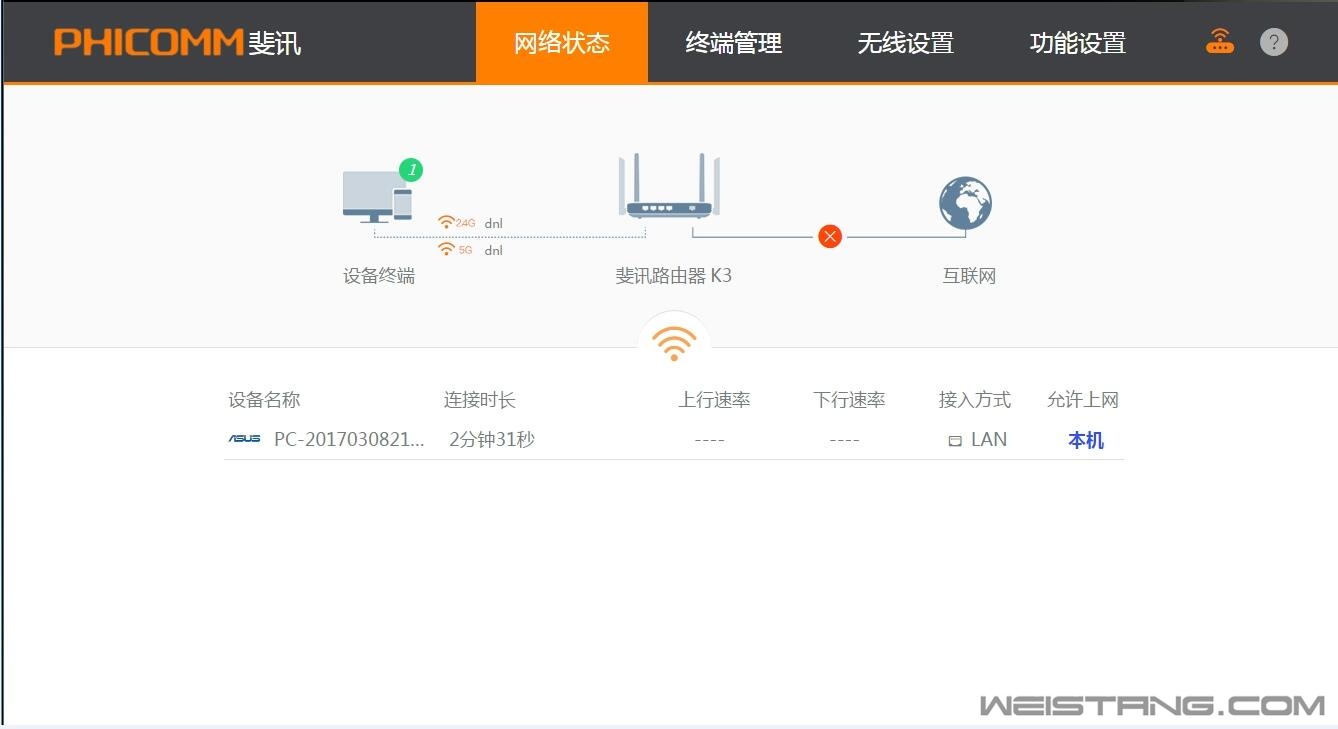Image resolution: width=1338 pixels, height=729 pixels.
Task: Click the LAN connection type icon
Action: click(x=955, y=440)
